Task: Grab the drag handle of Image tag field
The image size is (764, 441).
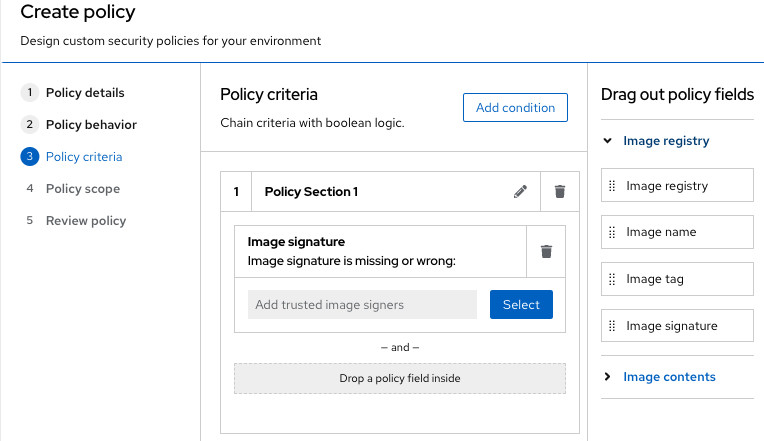Action: pyautogui.click(x=612, y=279)
